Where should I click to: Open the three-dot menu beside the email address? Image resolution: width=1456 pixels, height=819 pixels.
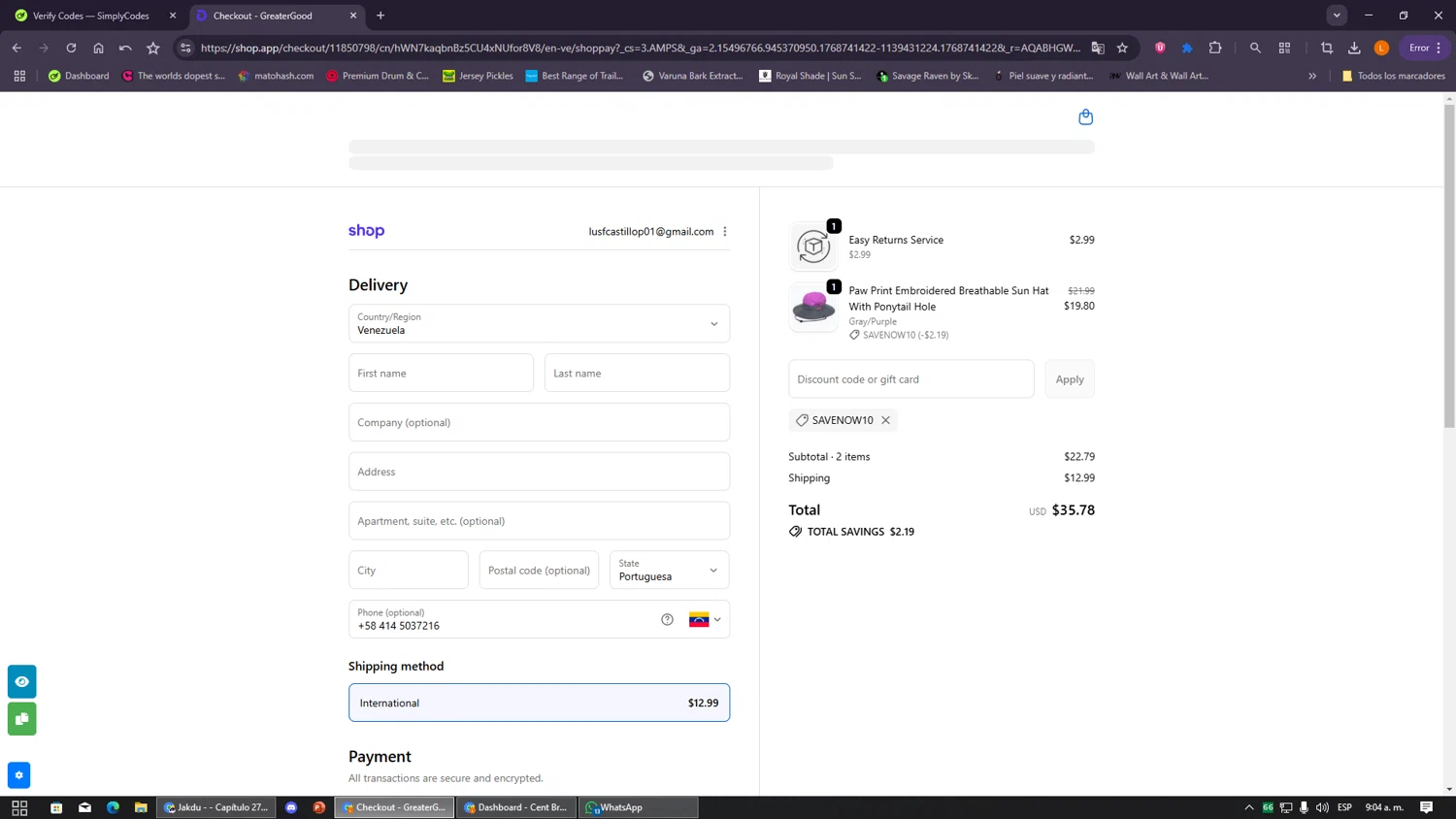(x=725, y=232)
